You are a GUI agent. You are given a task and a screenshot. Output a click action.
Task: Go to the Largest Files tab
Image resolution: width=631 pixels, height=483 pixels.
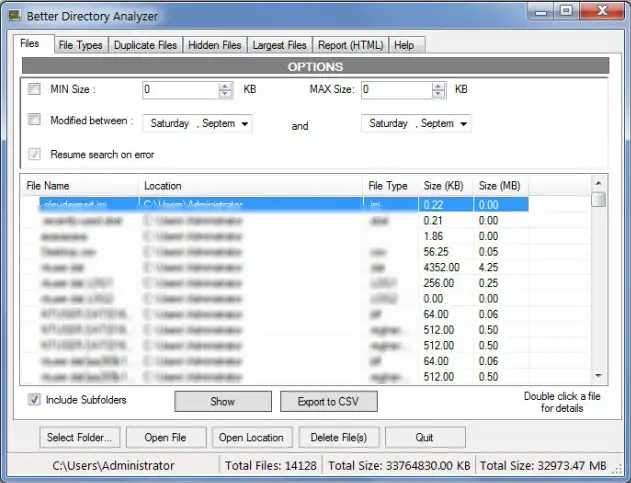[x=280, y=45]
